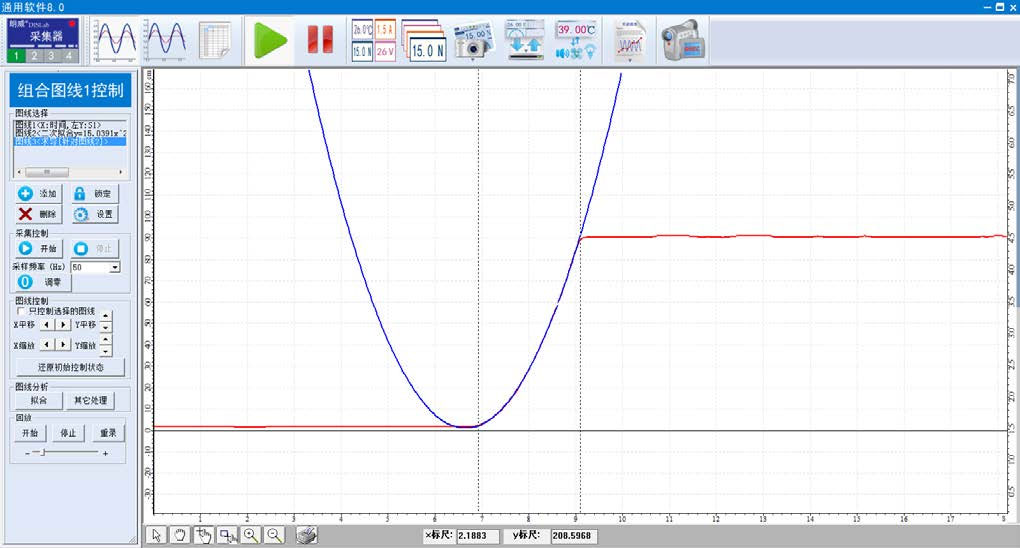The width and height of the screenshot is (1020, 548).
Task: Click the green play button in toolbar
Action: pyautogui.click(x=269, y=40)
